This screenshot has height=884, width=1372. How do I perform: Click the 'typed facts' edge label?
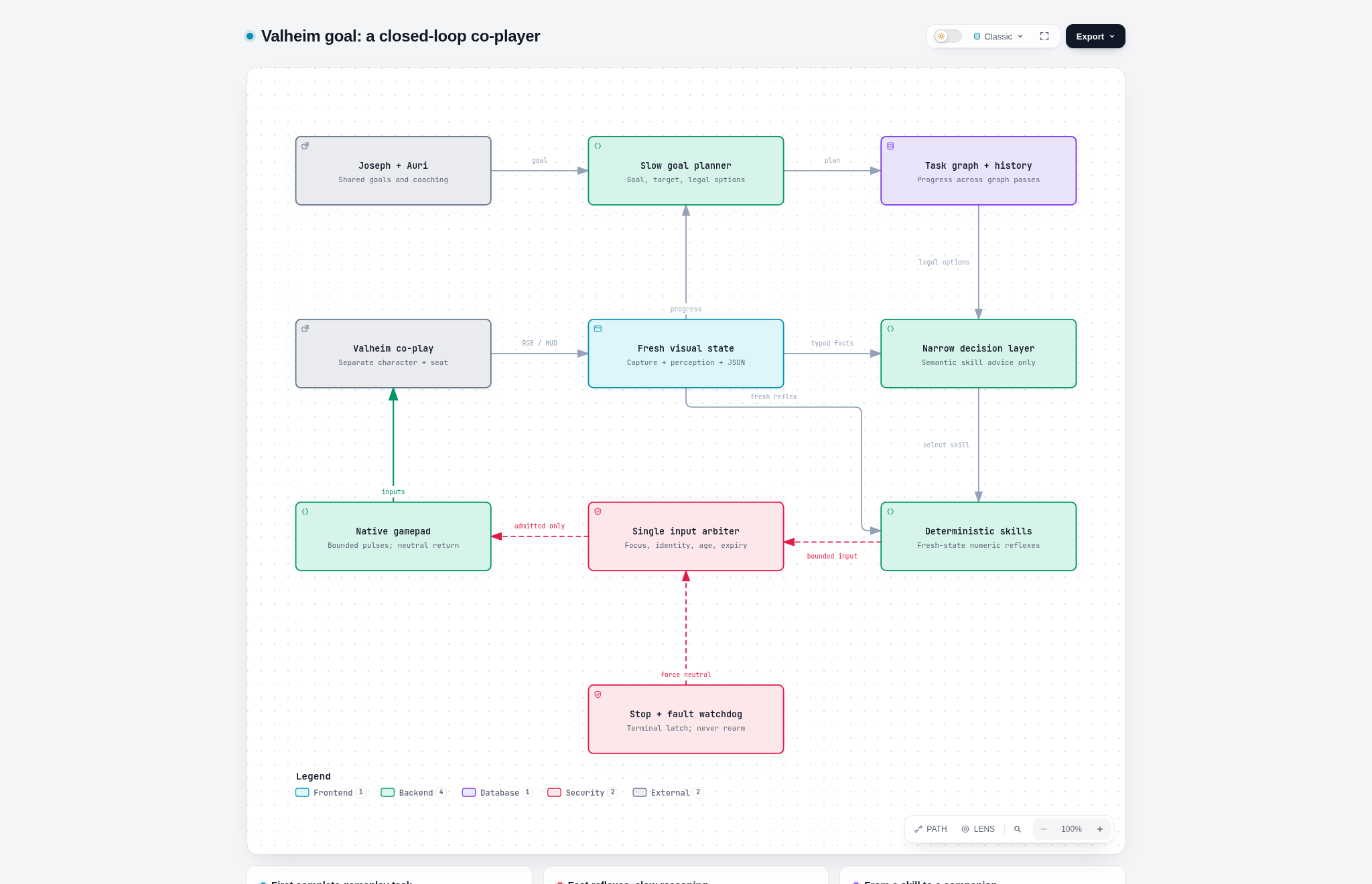click(832, 344)
